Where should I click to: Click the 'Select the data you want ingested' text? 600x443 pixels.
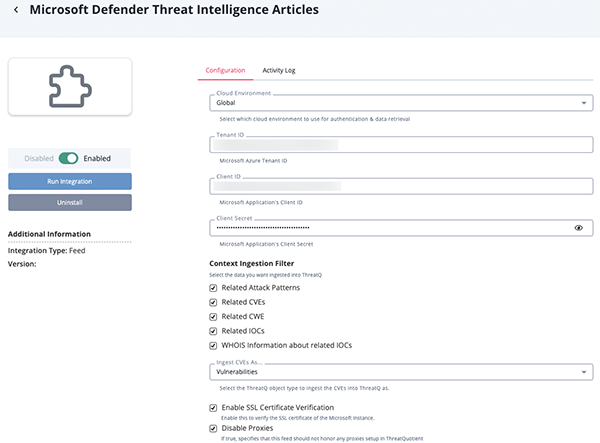pos(266,275)
